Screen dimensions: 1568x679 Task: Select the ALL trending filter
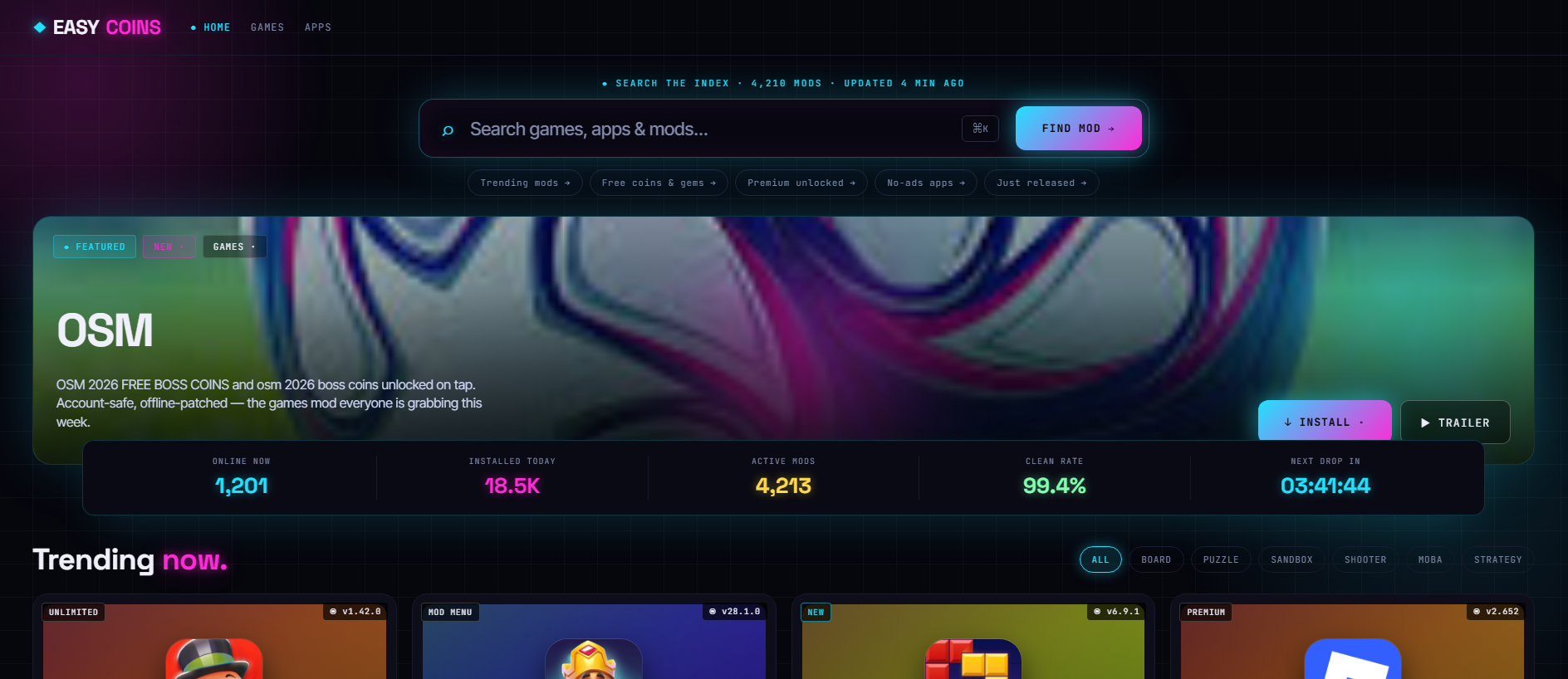pyautogui.click(x=1100, y=559)
